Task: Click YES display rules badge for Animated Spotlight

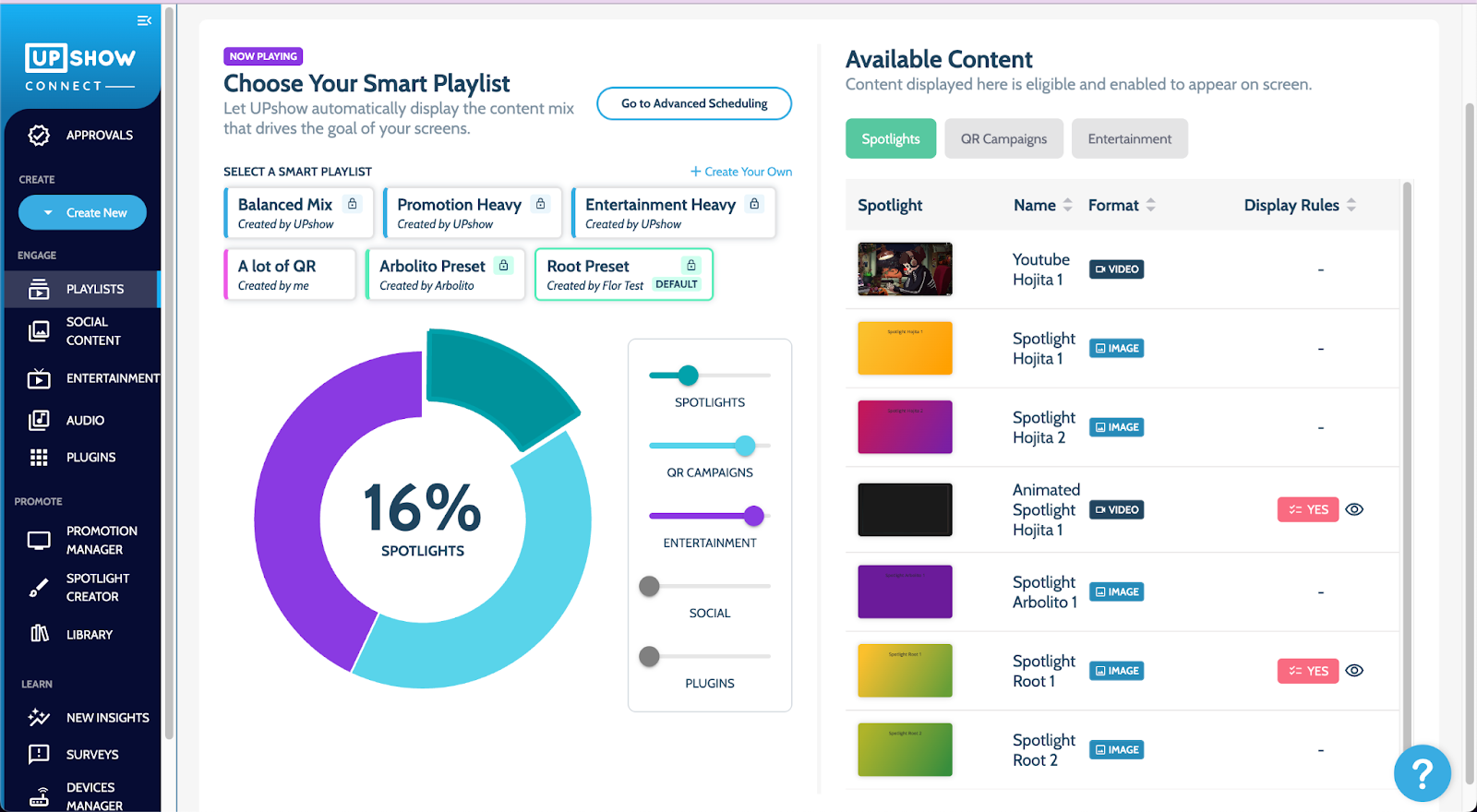Action: coord(1308,509)
